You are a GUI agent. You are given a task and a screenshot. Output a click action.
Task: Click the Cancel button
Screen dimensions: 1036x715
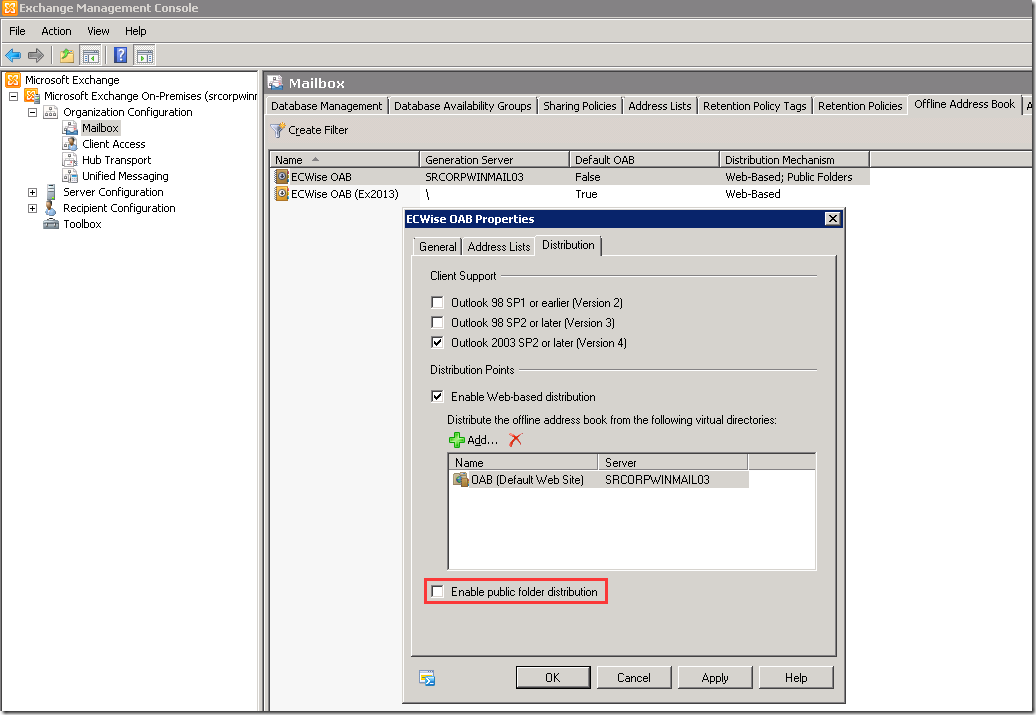pos(634,677)
